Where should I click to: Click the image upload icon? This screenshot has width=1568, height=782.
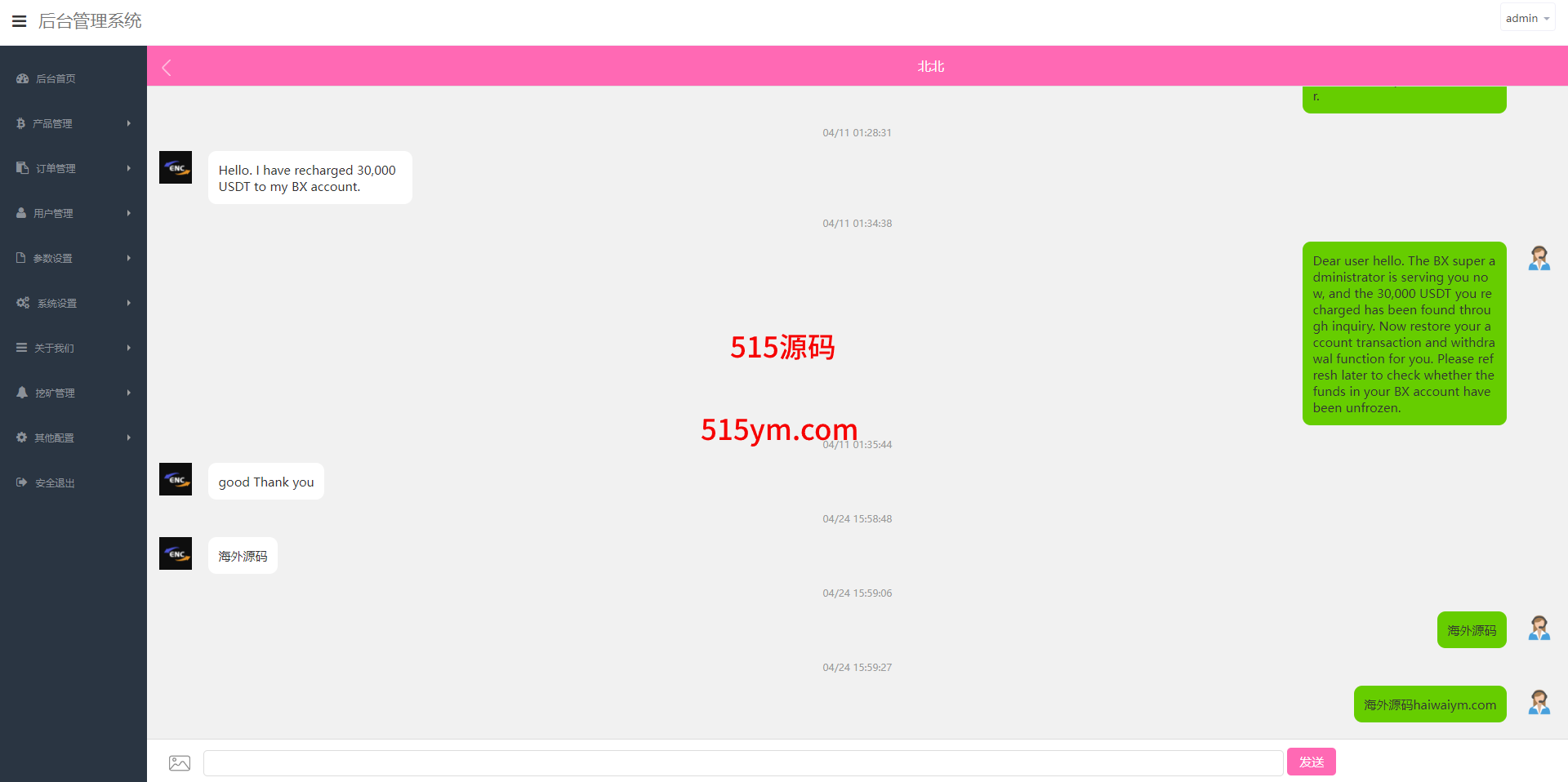(180, 762)
